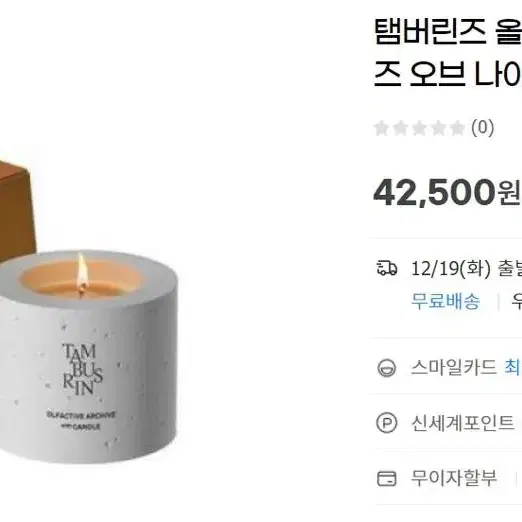Click the 12/19(화) shipping date text

tap(451, 268)
